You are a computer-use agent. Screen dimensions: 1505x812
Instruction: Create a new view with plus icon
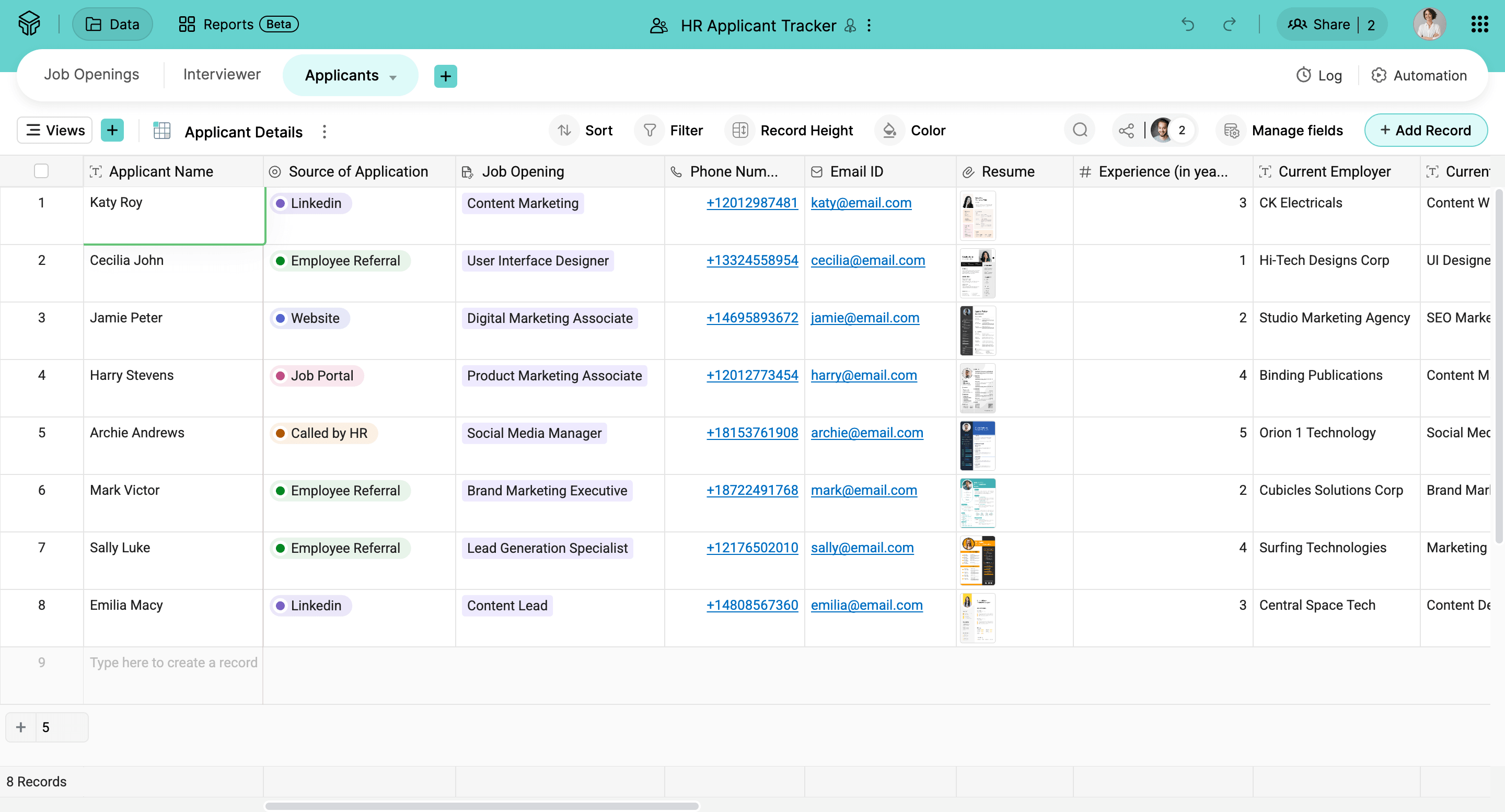point(112,130)
